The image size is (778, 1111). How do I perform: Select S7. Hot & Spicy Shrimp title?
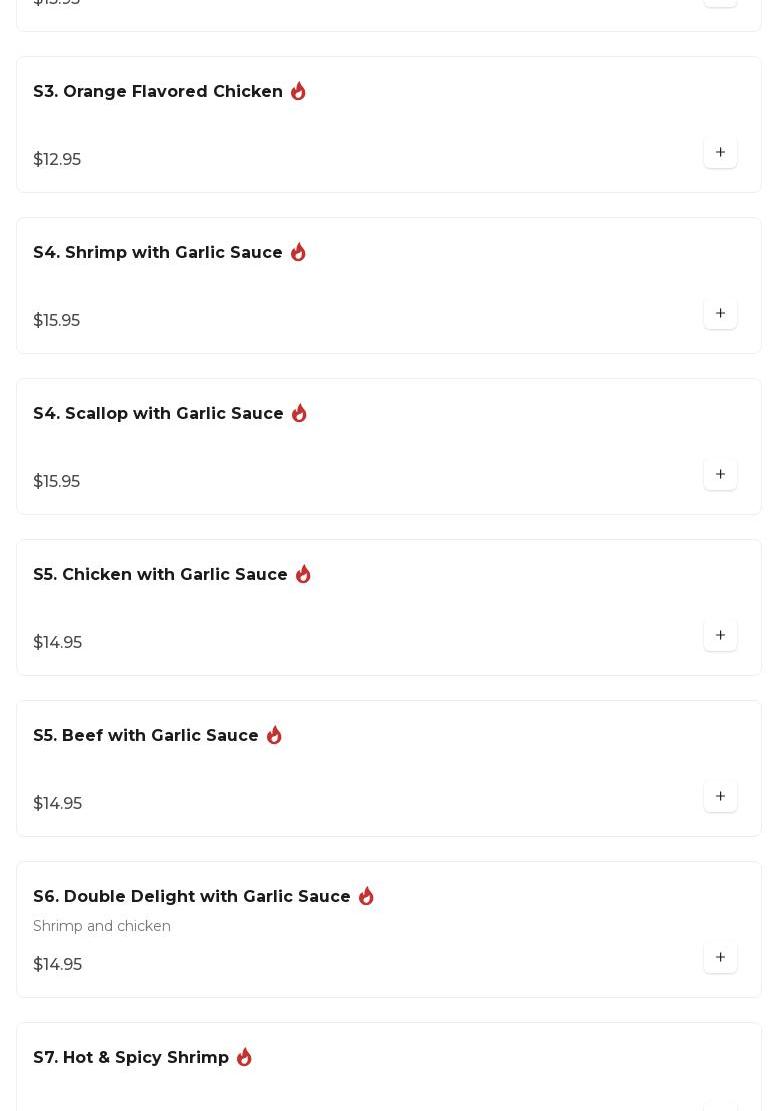tap(131, 1057)
